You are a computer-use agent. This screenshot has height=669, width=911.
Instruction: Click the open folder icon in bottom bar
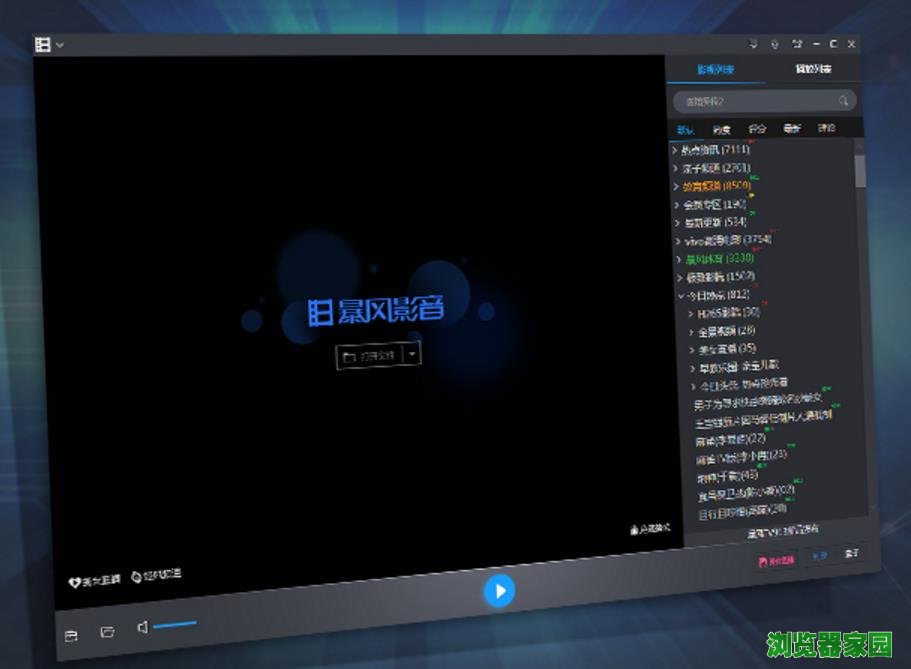[x=107, y=633]
